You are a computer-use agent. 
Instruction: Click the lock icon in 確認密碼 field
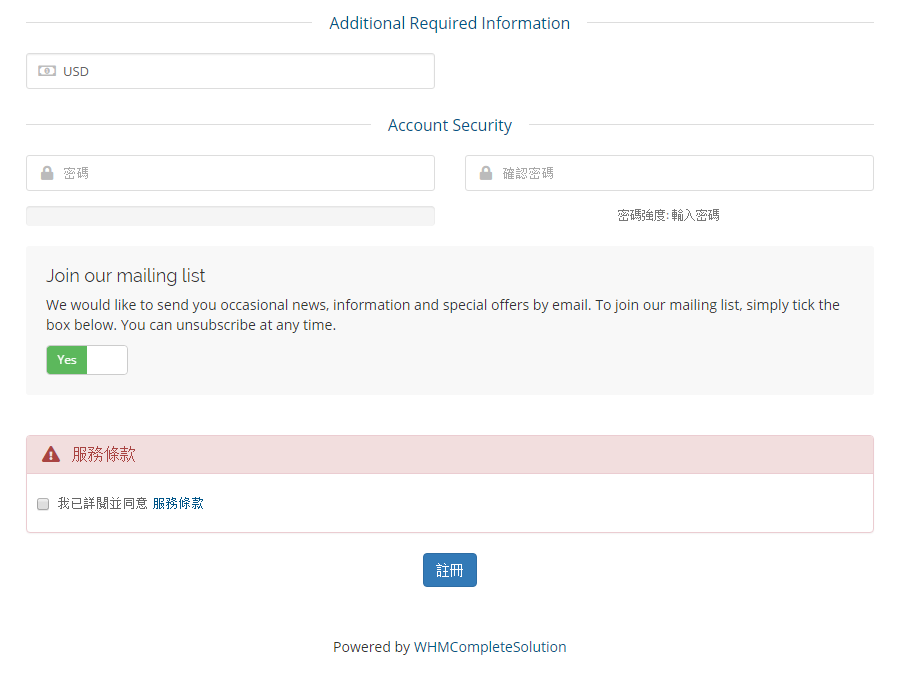(x=486, y=173)
